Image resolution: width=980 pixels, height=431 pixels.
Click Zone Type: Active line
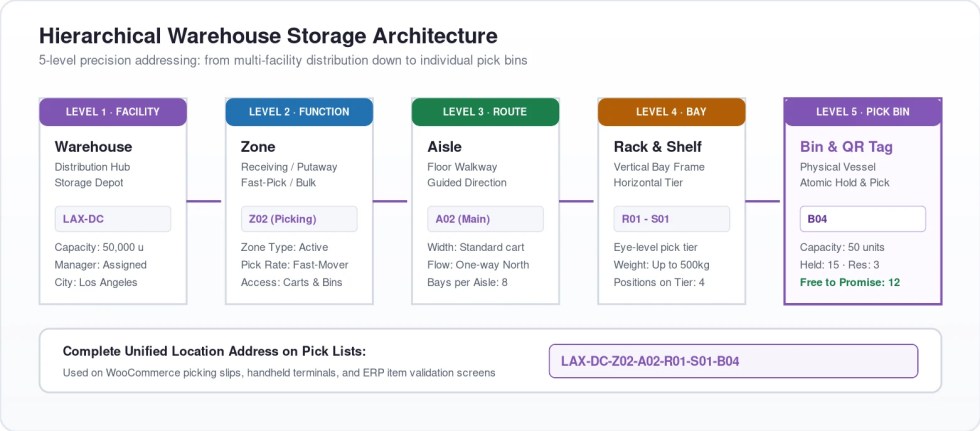[284, 247]
